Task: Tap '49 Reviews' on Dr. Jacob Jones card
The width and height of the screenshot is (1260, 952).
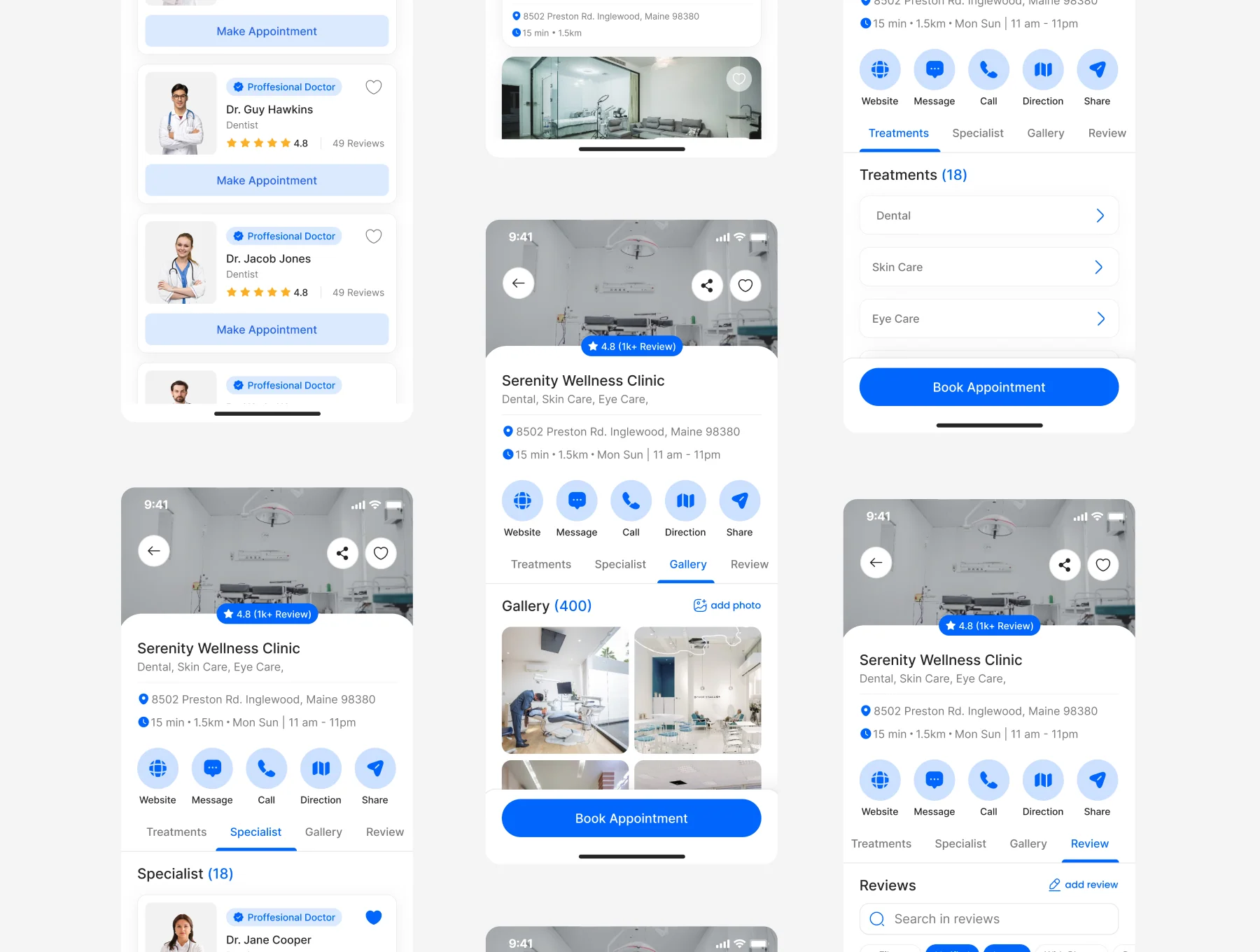Action: [358, 293]
